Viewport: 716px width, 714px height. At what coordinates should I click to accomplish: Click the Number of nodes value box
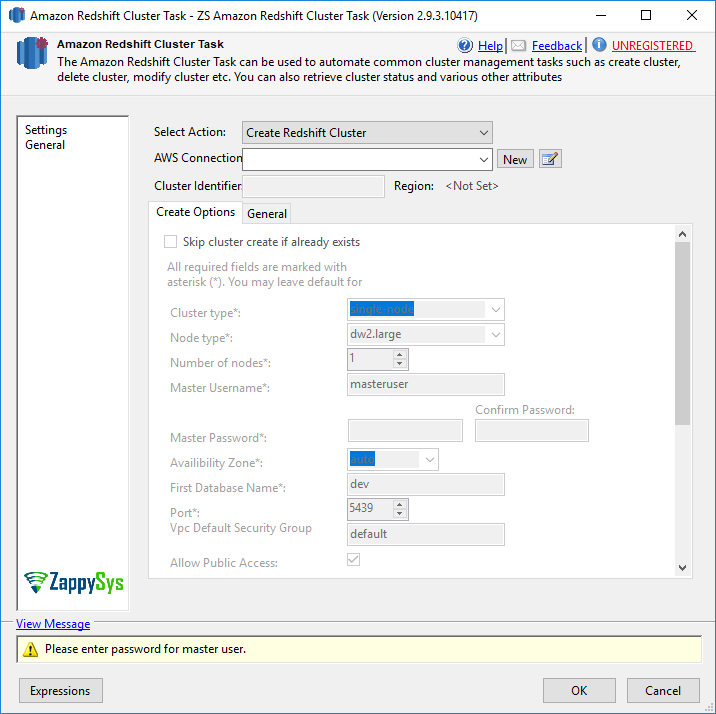(x=370, y=359)
